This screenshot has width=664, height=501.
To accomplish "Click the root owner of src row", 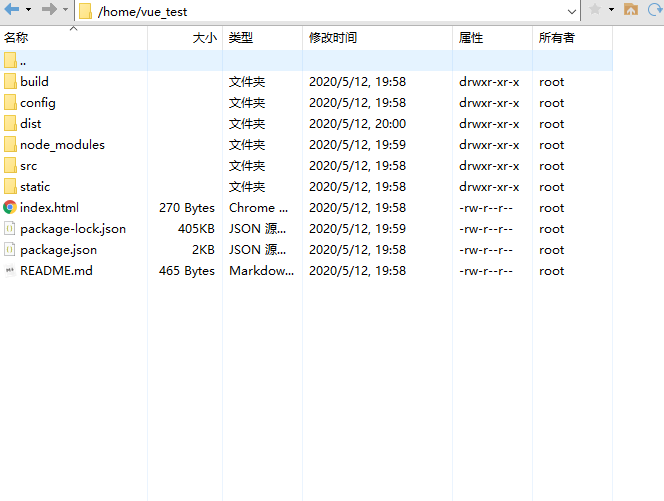I will point(551,166).
